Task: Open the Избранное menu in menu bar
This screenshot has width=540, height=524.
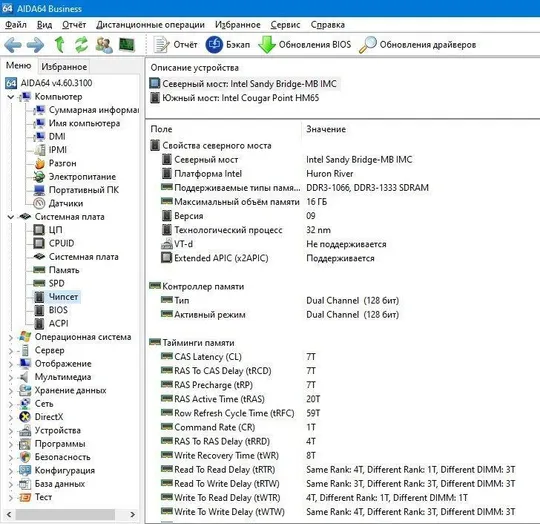Action: (238, 25)
